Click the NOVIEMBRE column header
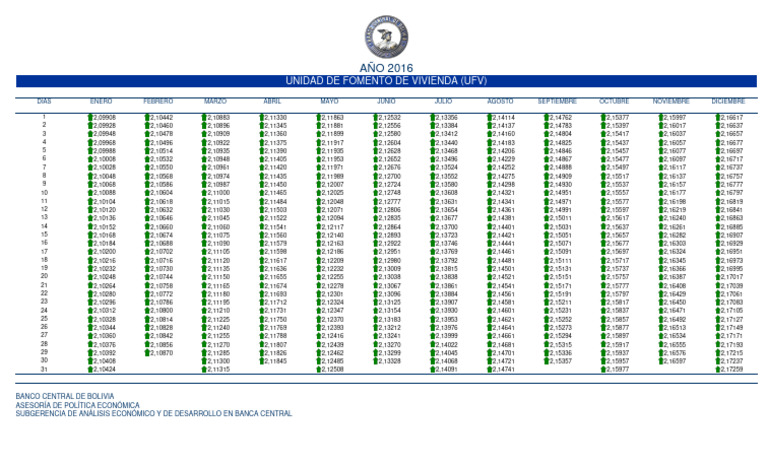The height and width of the screenshot is (466, 768). point(670,102)
